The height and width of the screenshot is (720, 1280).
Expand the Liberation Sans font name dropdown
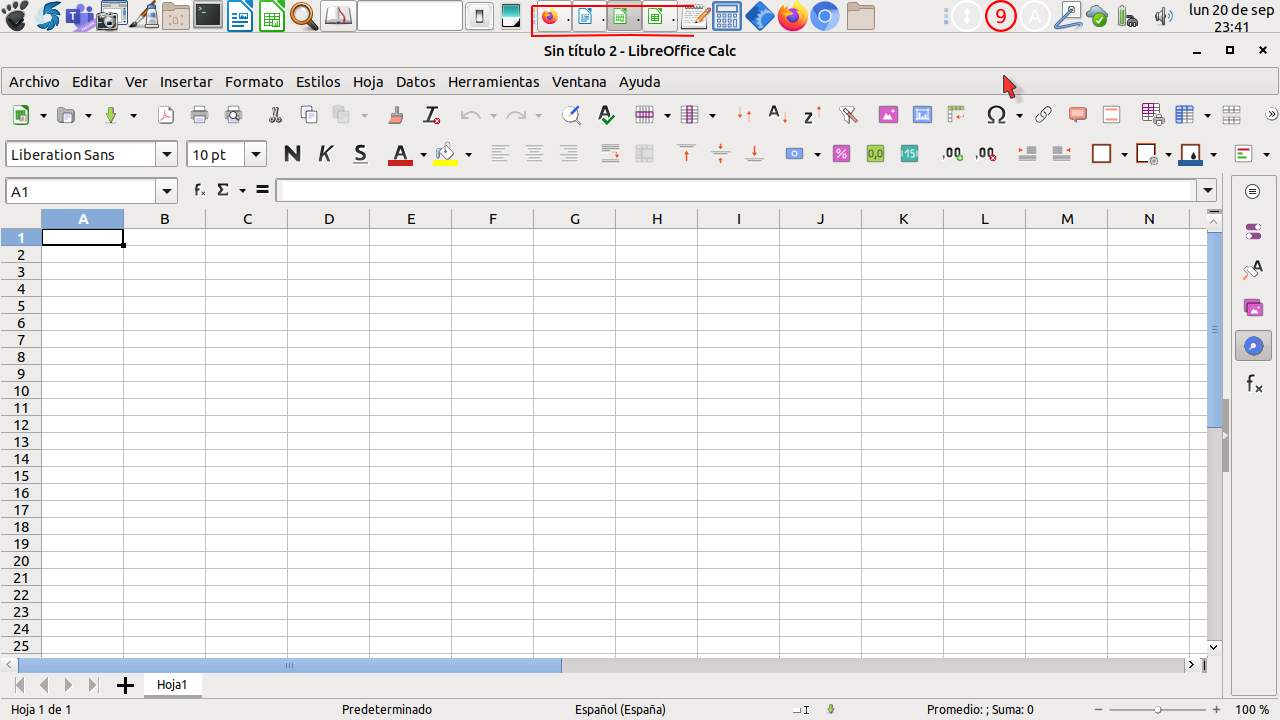tap(167, 154)
